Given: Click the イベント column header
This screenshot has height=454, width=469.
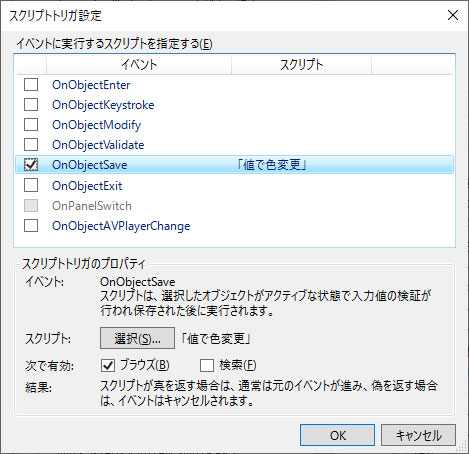Looking at the screenshot, I should [x=139, y=65].
